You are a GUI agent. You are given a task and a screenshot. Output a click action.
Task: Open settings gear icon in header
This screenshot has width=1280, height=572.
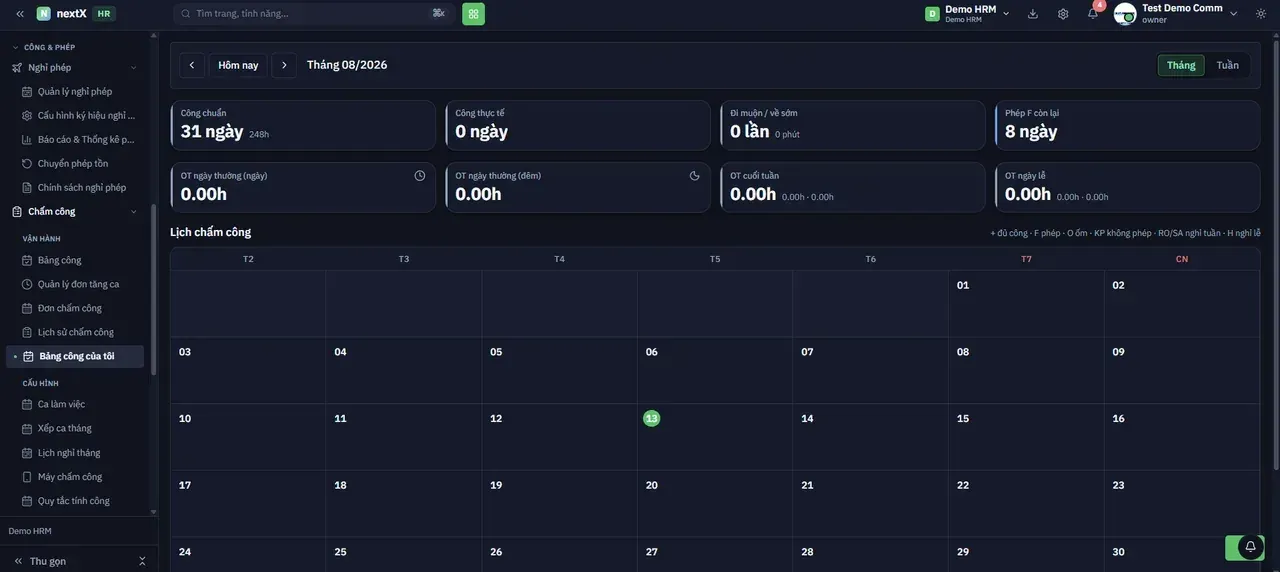pos(1063,14)
